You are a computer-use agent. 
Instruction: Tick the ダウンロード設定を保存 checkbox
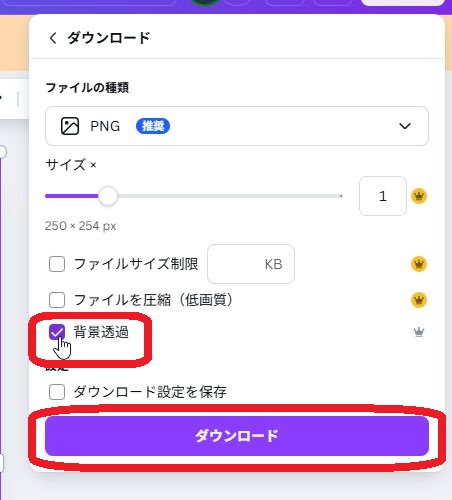click(57, 392)
